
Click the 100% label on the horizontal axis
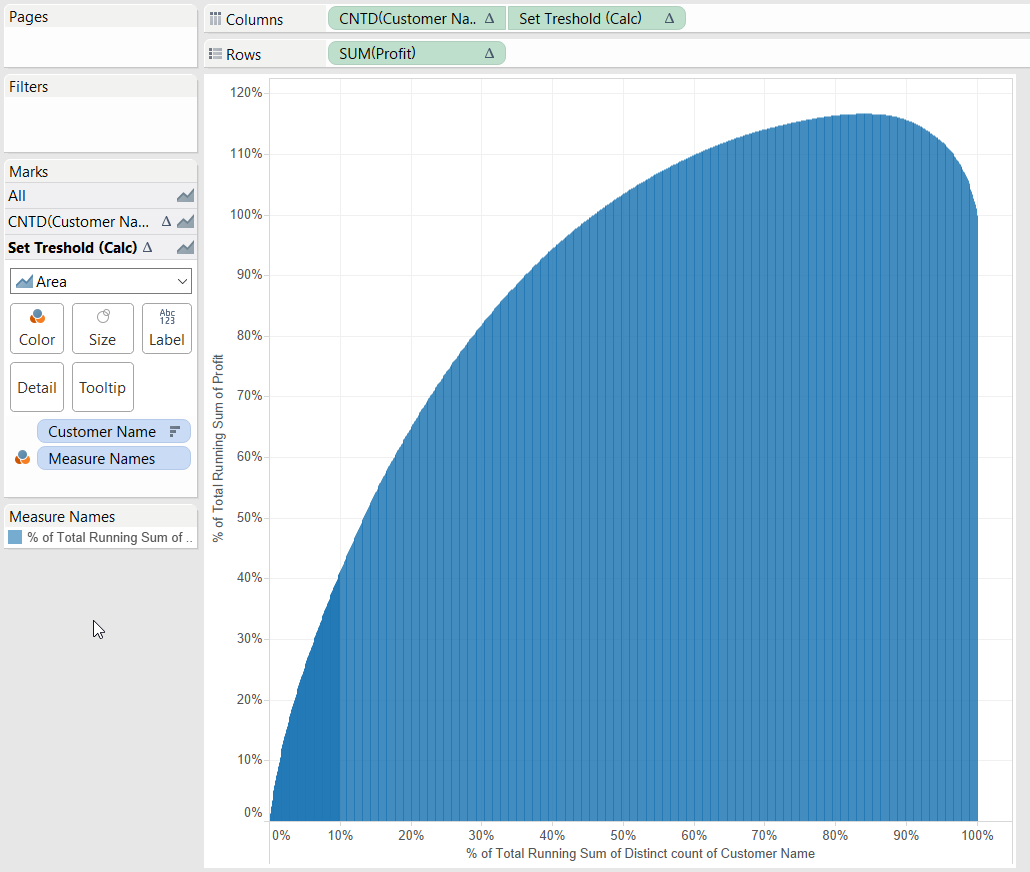pos(977,835)
